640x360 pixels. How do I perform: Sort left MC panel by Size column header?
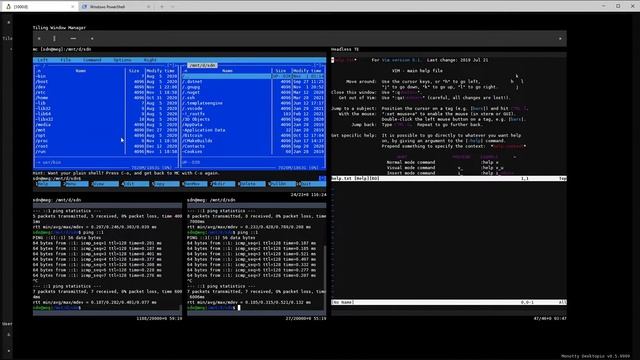[x=134, y=71]
